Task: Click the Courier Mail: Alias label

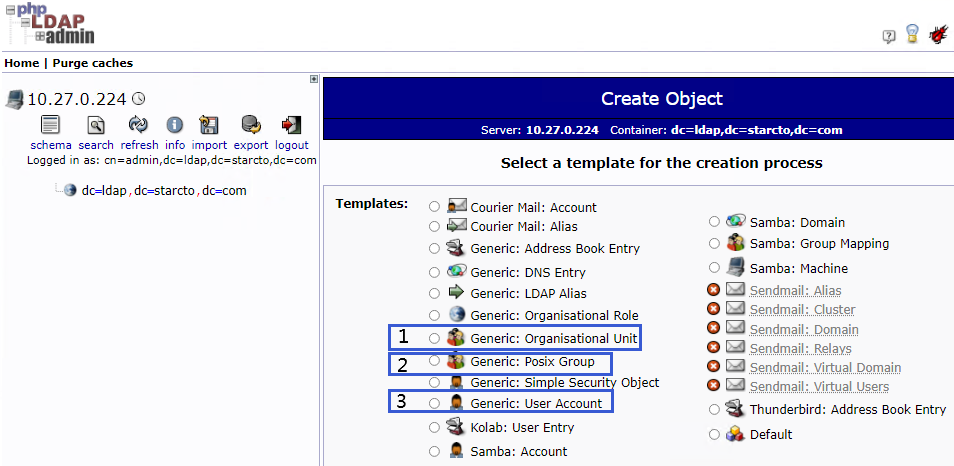Action: tap(524, 226)
